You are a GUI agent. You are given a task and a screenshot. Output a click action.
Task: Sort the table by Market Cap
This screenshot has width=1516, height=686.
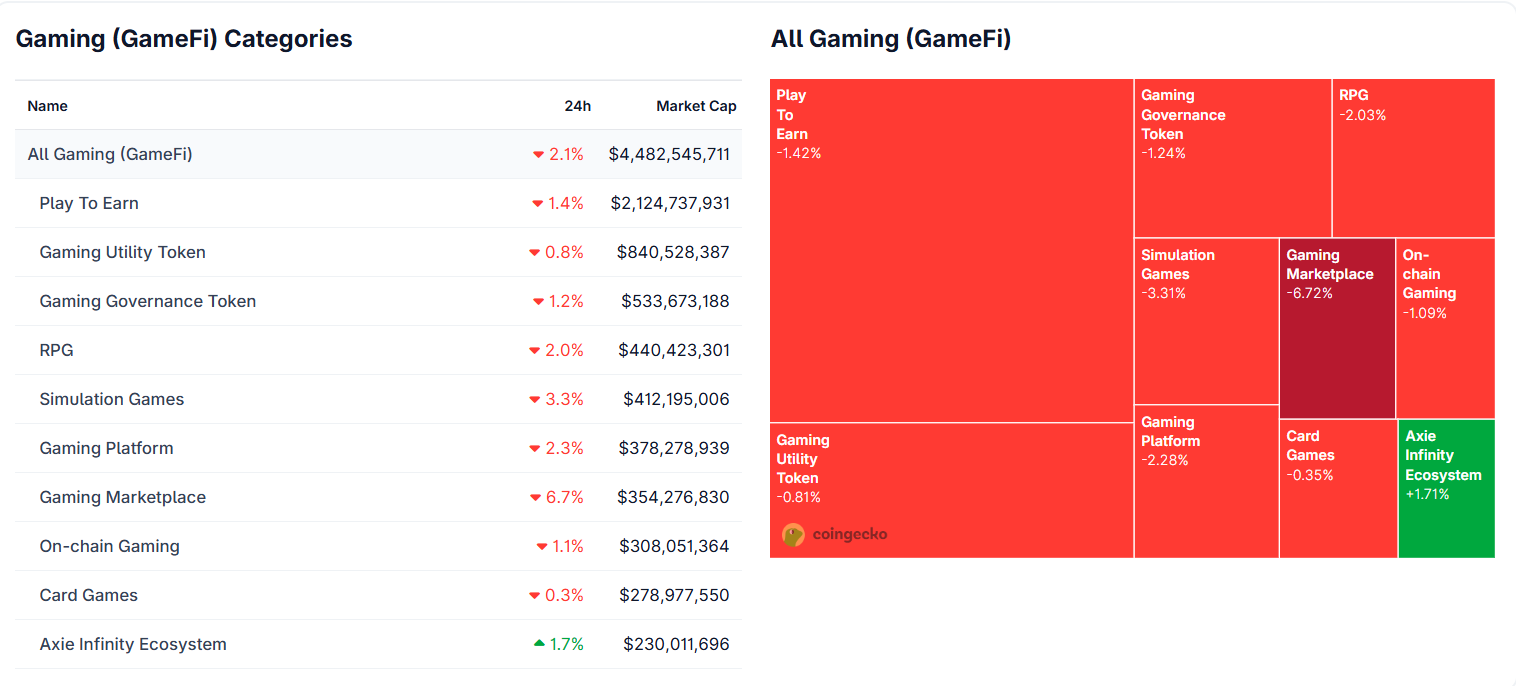coord(697,105)
